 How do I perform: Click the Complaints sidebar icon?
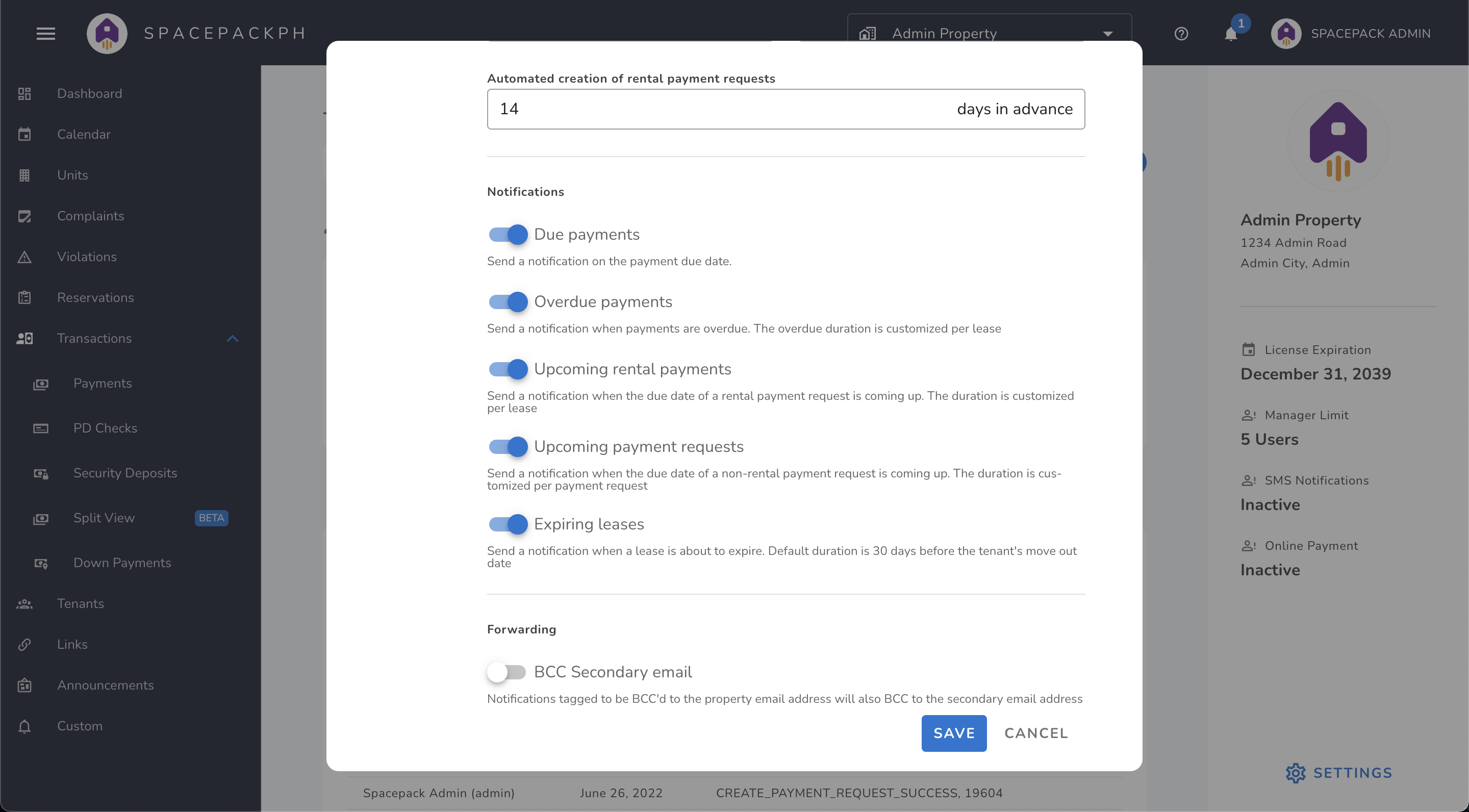pyautogui.click(x=25, y=216)
